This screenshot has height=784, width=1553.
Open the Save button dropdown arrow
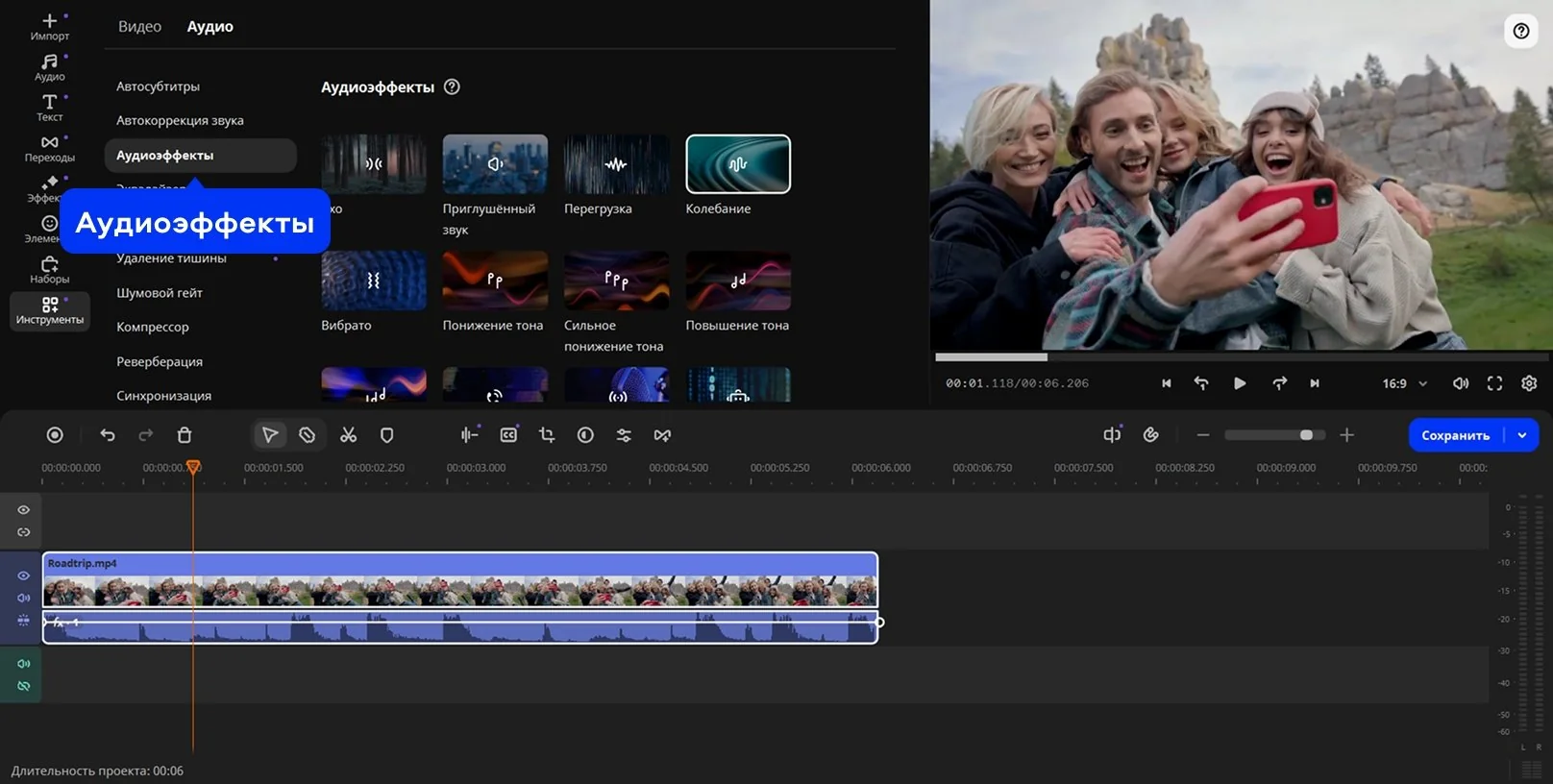click(1522, 435)
